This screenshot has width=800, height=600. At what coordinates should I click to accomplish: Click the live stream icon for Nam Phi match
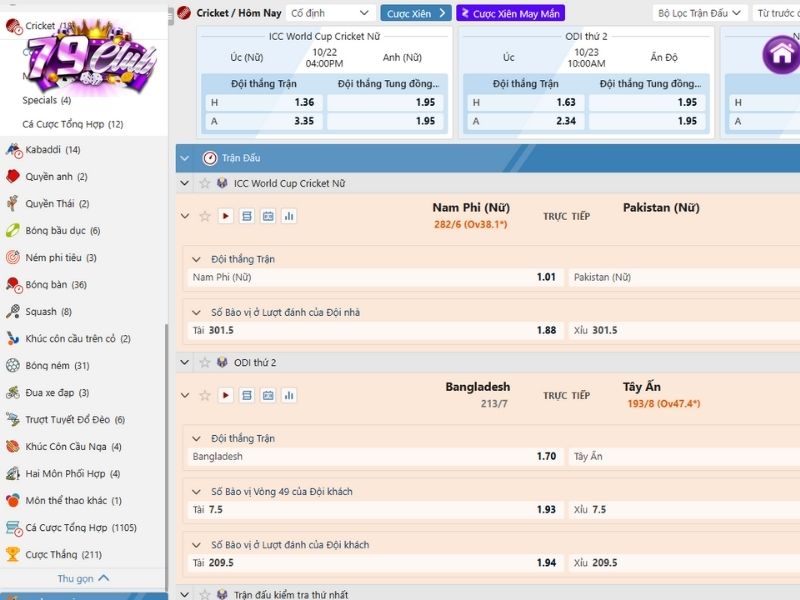[x=226, y=216]
